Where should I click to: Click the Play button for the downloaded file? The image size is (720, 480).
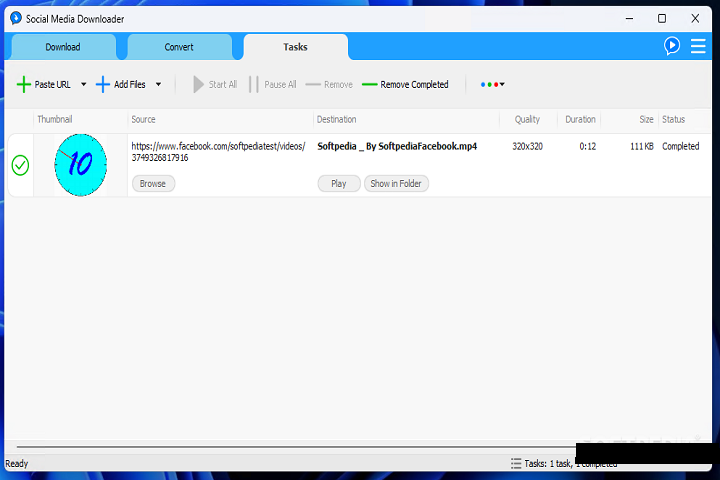tap(338, 184)
